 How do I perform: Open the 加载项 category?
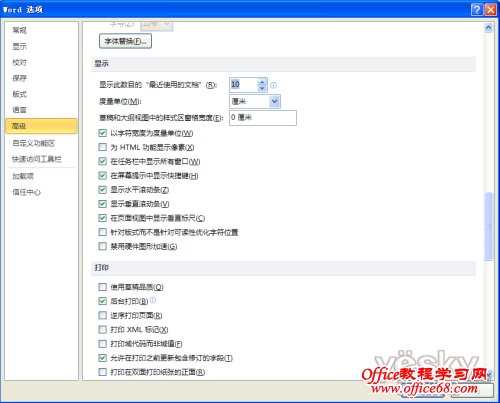[x=23, y=176]
